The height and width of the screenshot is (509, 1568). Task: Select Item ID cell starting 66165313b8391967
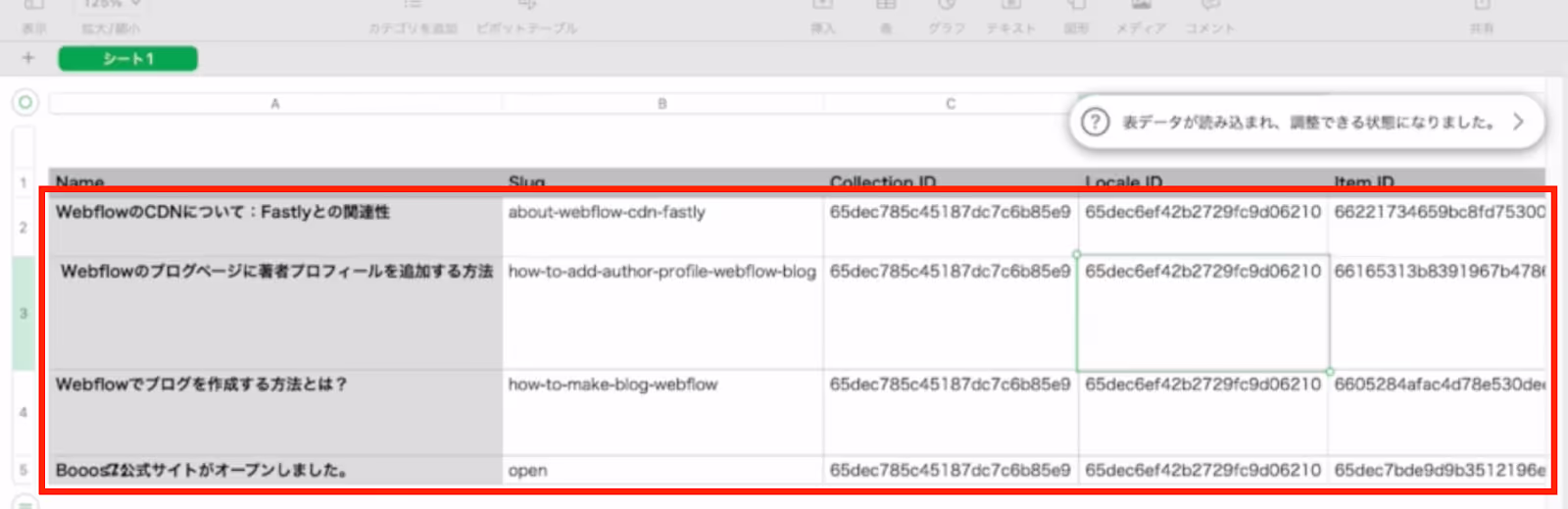pyautogui.click(x=1438, y=313)
